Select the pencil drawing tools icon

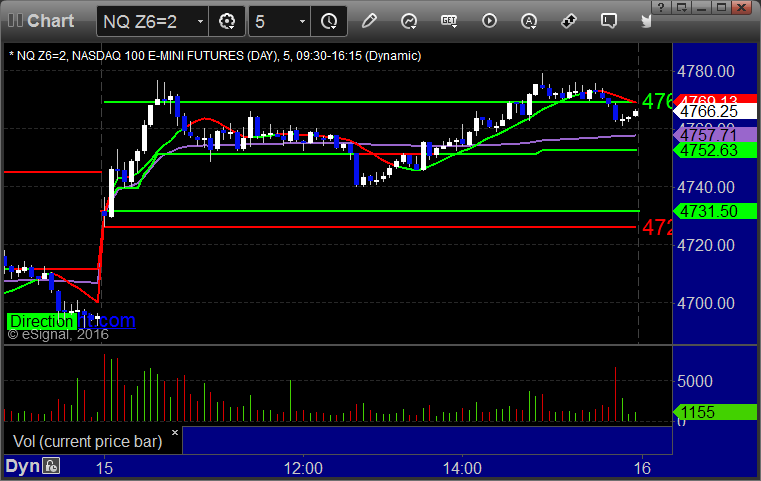(369, 21)
